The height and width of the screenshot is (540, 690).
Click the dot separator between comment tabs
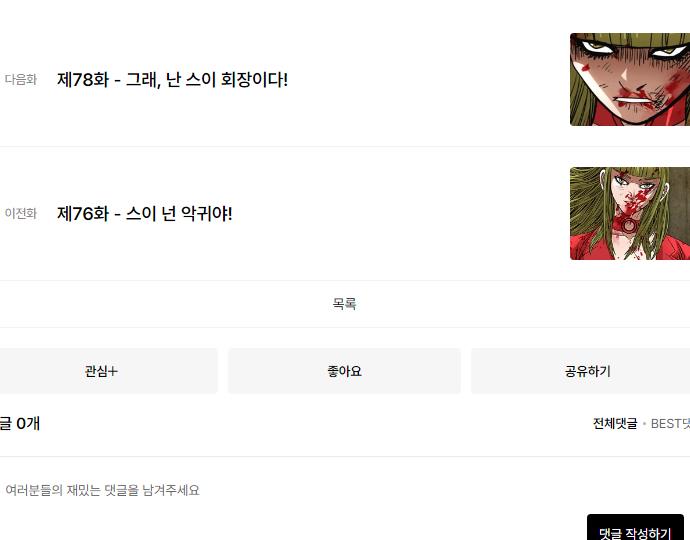[x=644, y=424]
